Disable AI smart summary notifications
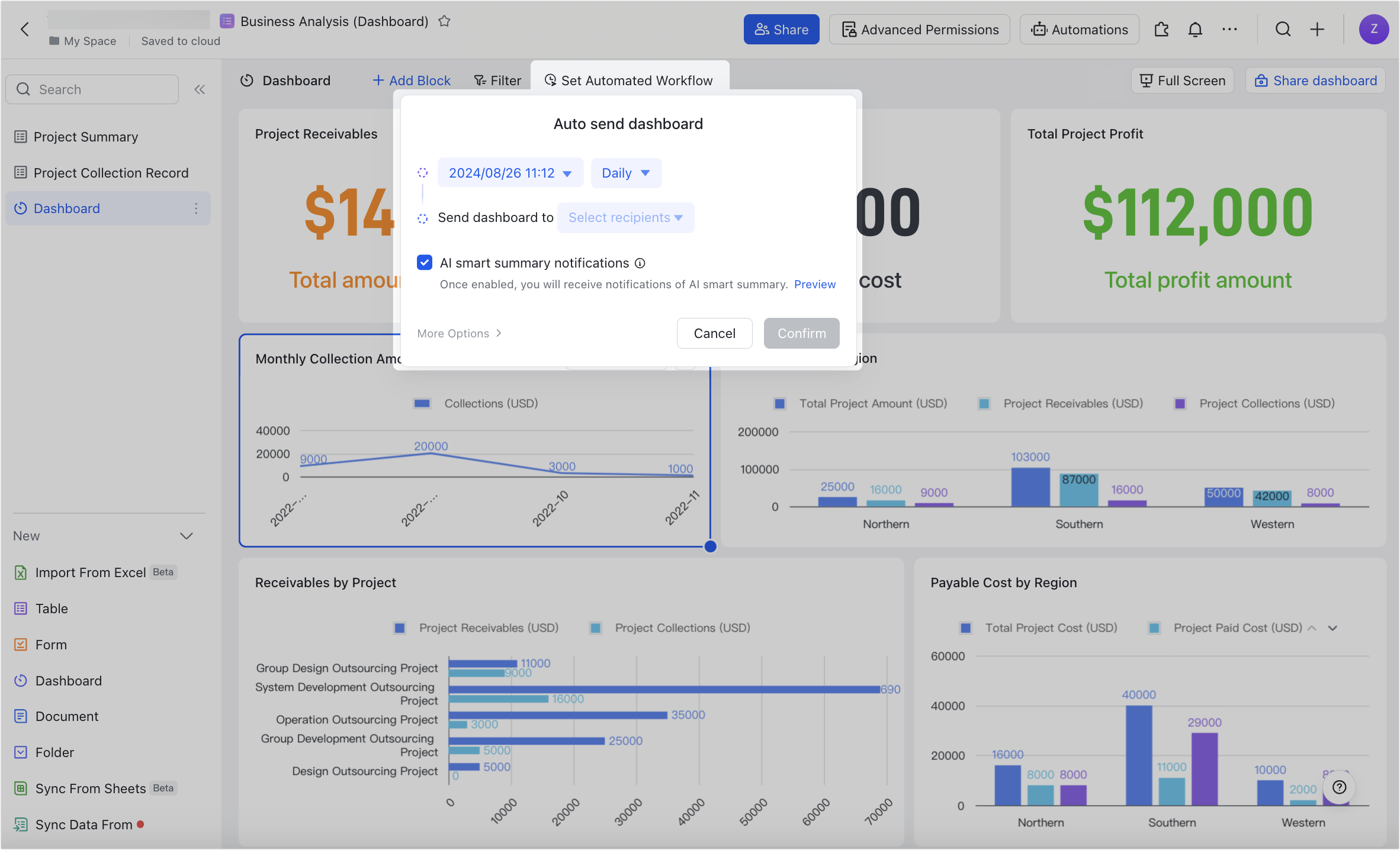Screen dimensions: 1400x850 coord(424,262)
